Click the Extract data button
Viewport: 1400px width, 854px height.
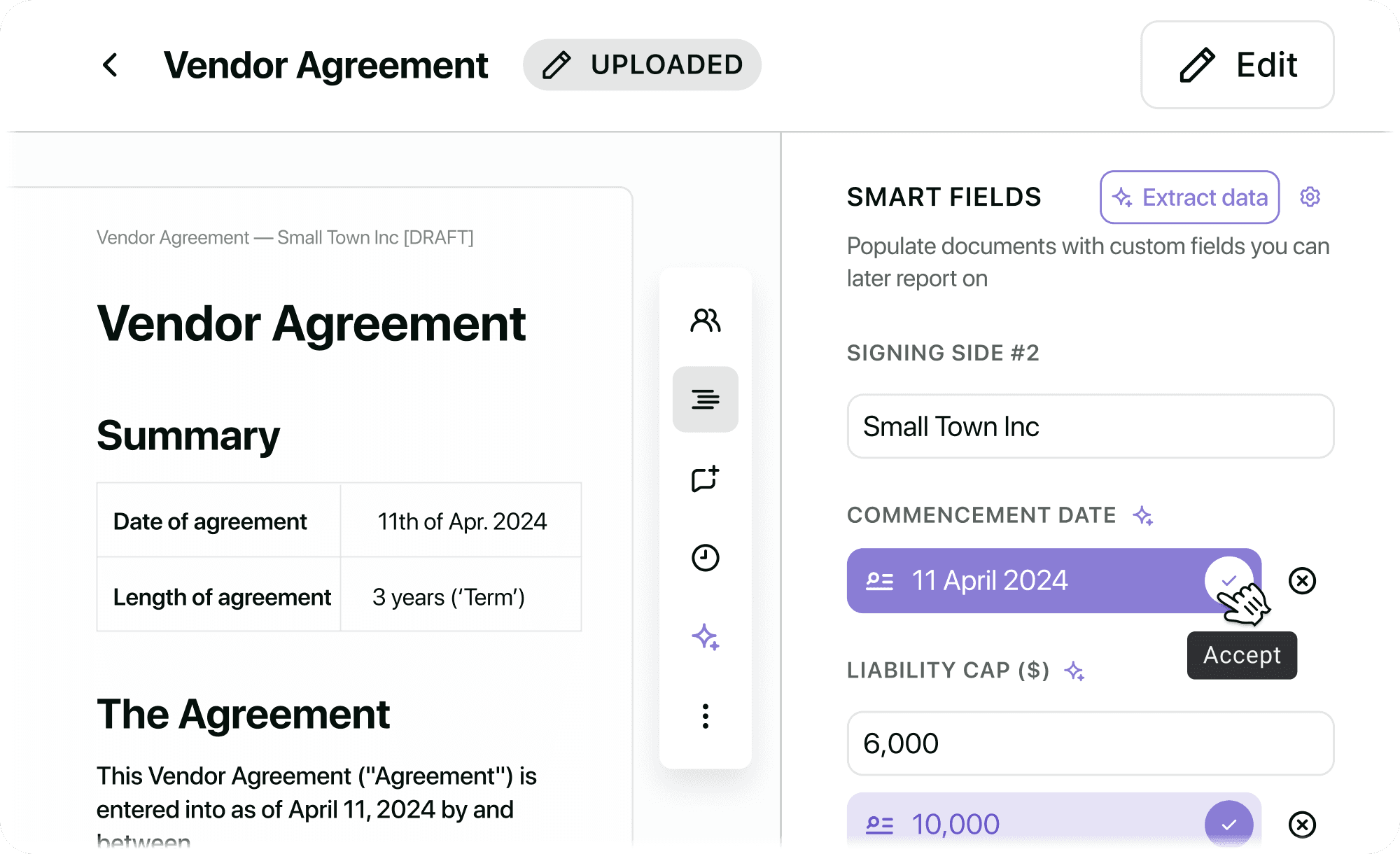point(1189,197)
